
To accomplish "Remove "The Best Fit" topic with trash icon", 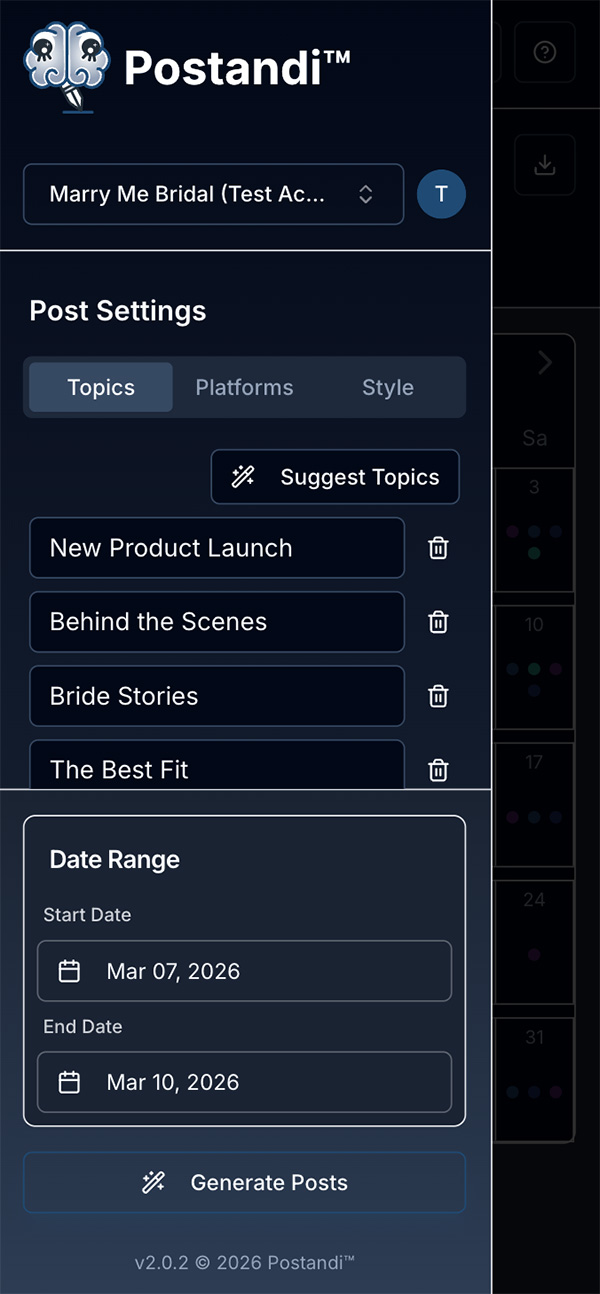I will (438, 770).
